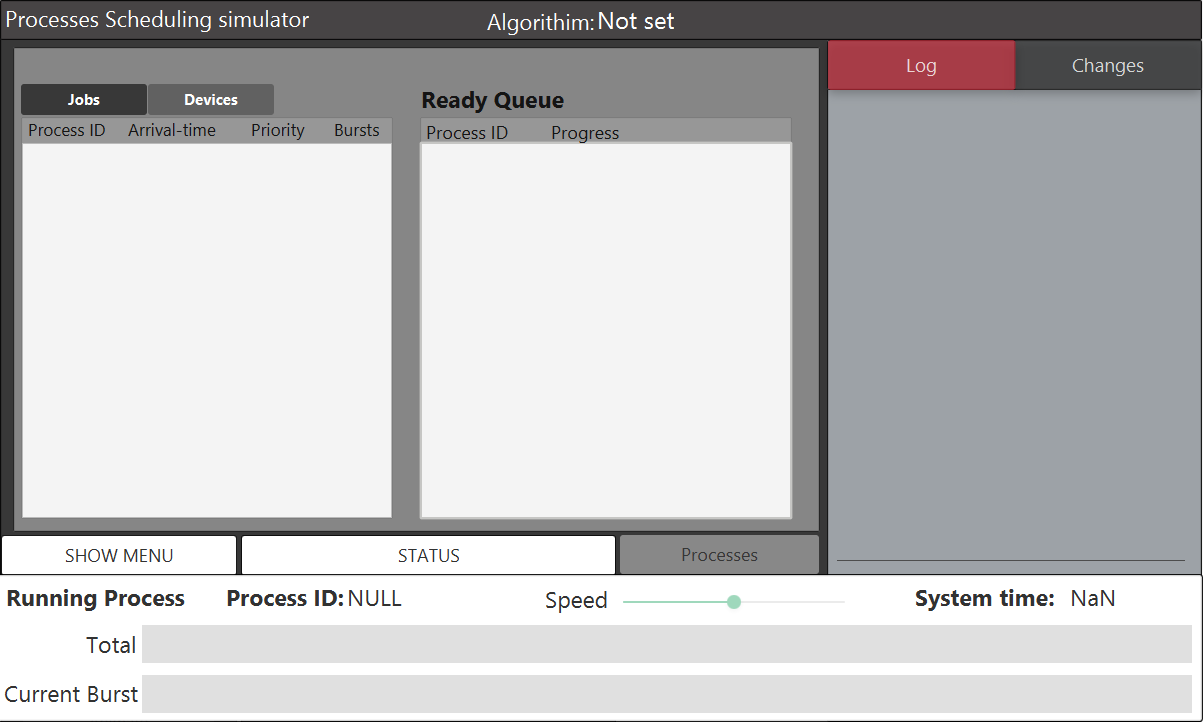The image size is (1203, 722).
Task: Click the Total progress bar
Action: click(666, 645)
